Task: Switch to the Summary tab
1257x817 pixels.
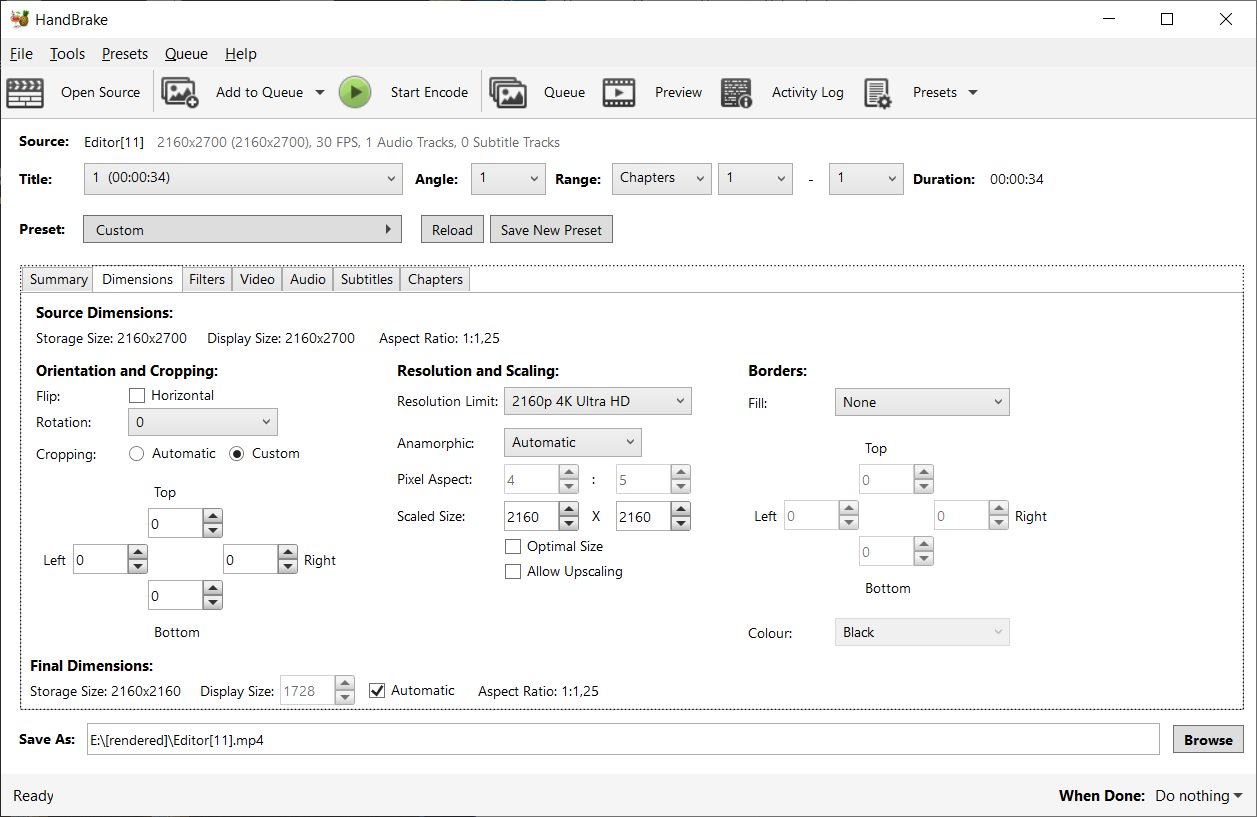Action: click(58, 280)
